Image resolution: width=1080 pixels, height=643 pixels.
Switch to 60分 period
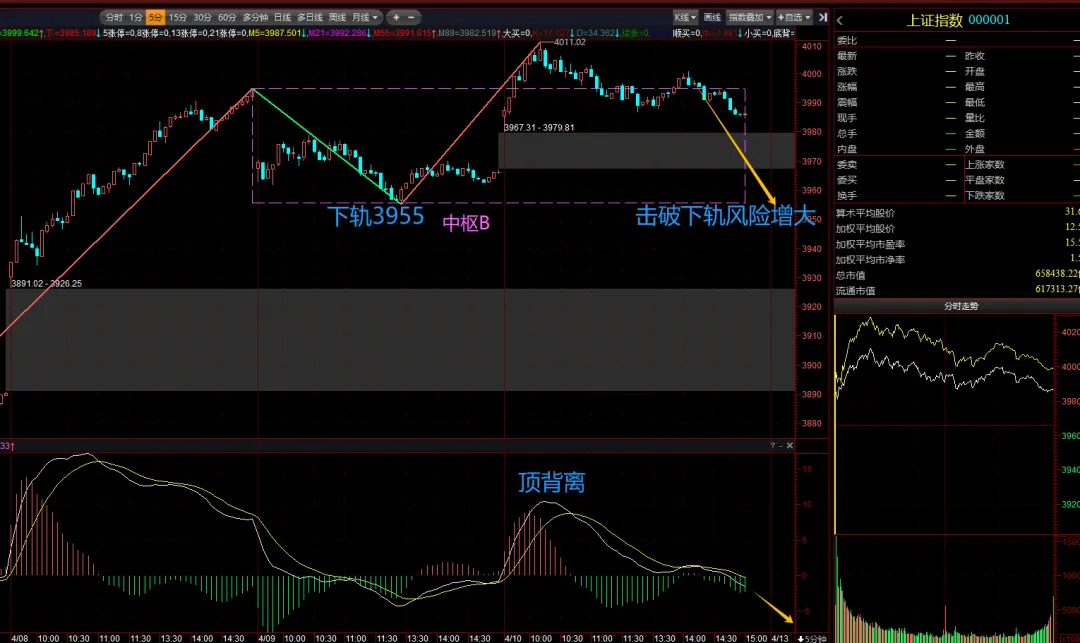(x=227, y=17)
